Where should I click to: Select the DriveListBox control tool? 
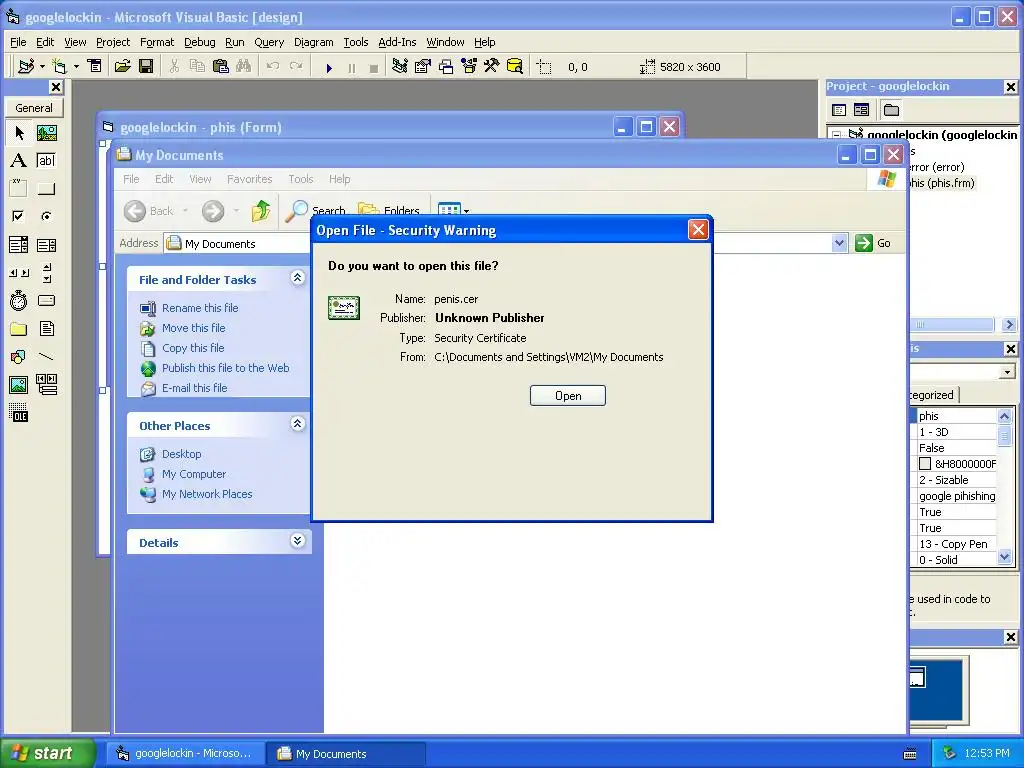46,300
